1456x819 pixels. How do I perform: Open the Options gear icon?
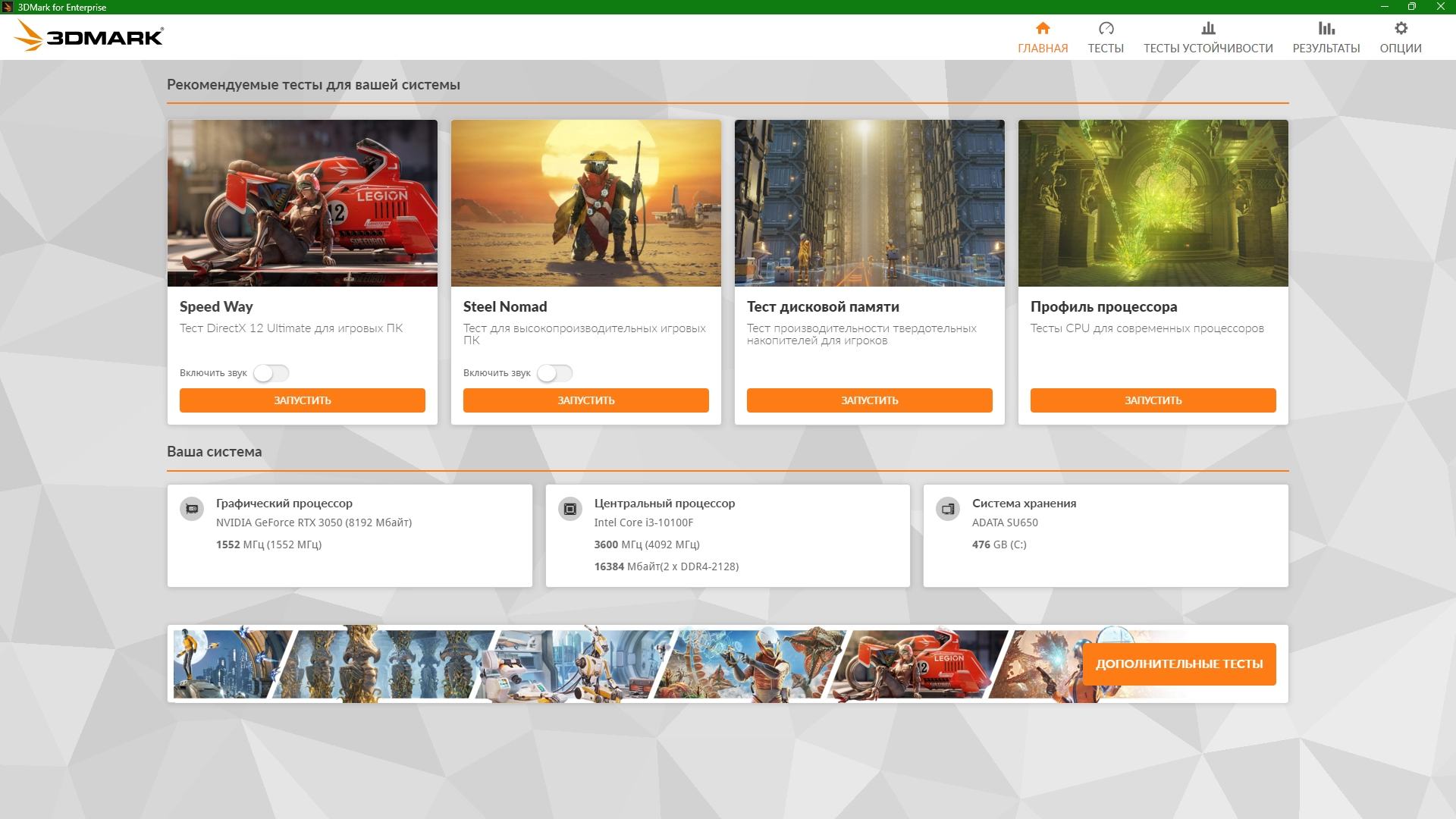[x=1401, y=28]
